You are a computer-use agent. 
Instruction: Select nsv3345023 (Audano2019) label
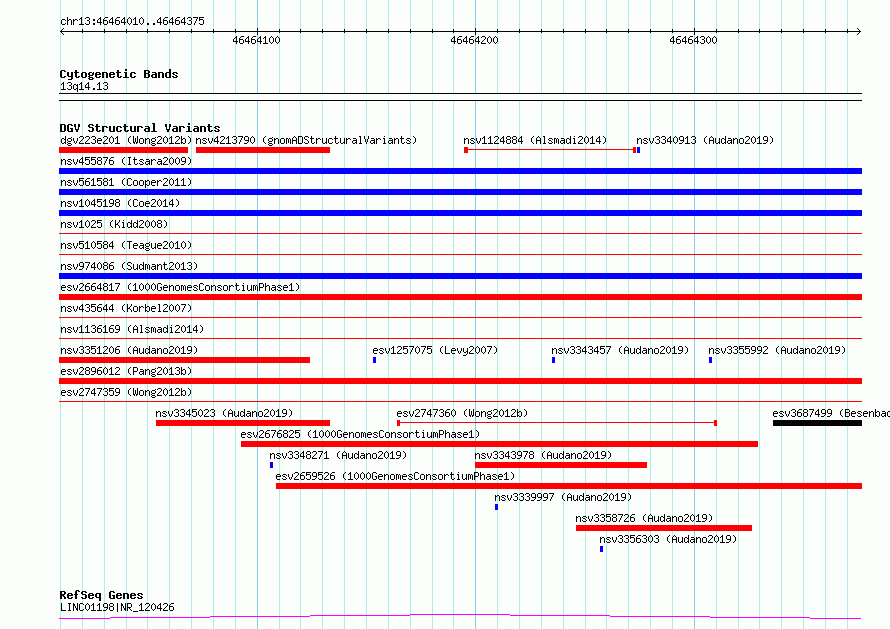(224, 413)
